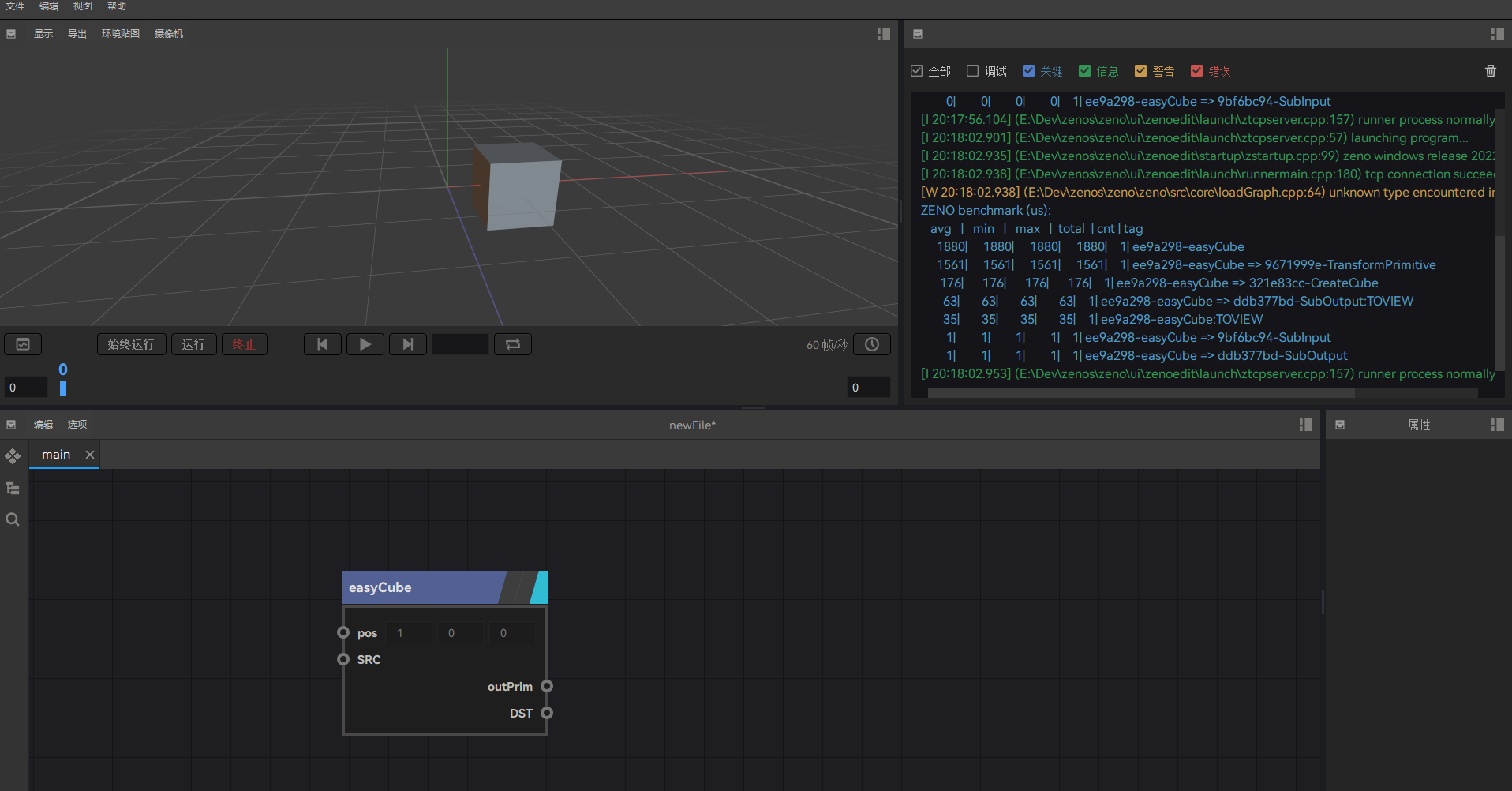Click viewport panel split layout icon
Image resolution: width=1512 pixels, height=791 pixels.
click(x=884, y=34)
